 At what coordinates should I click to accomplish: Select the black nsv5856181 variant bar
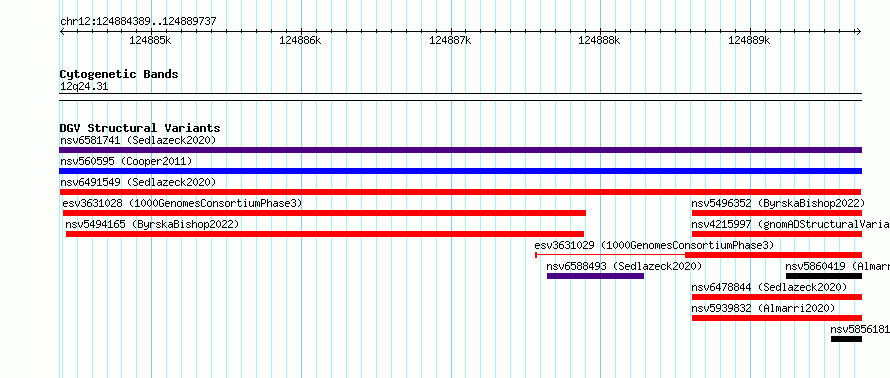click(x=846, y=339)
